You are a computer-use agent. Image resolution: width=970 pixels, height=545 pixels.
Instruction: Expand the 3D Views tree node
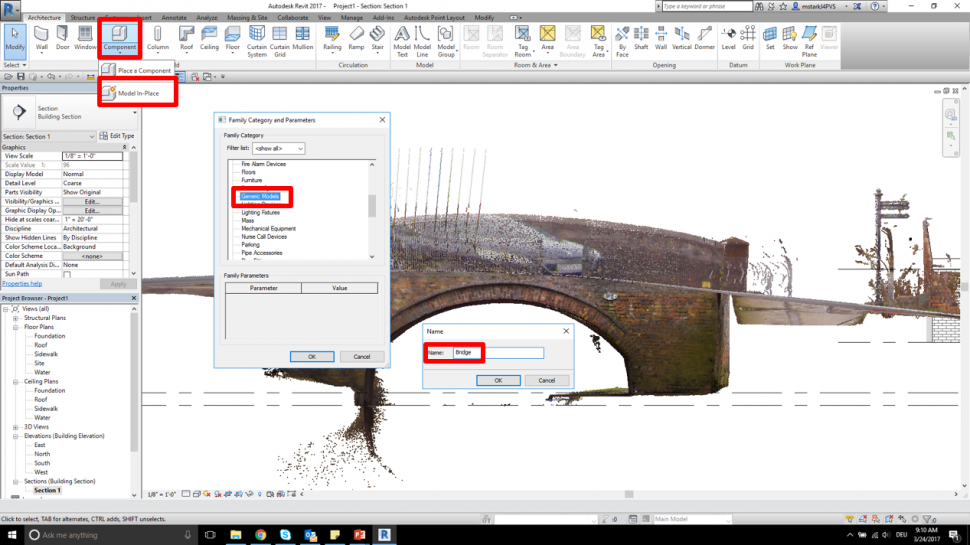(16, 427)
